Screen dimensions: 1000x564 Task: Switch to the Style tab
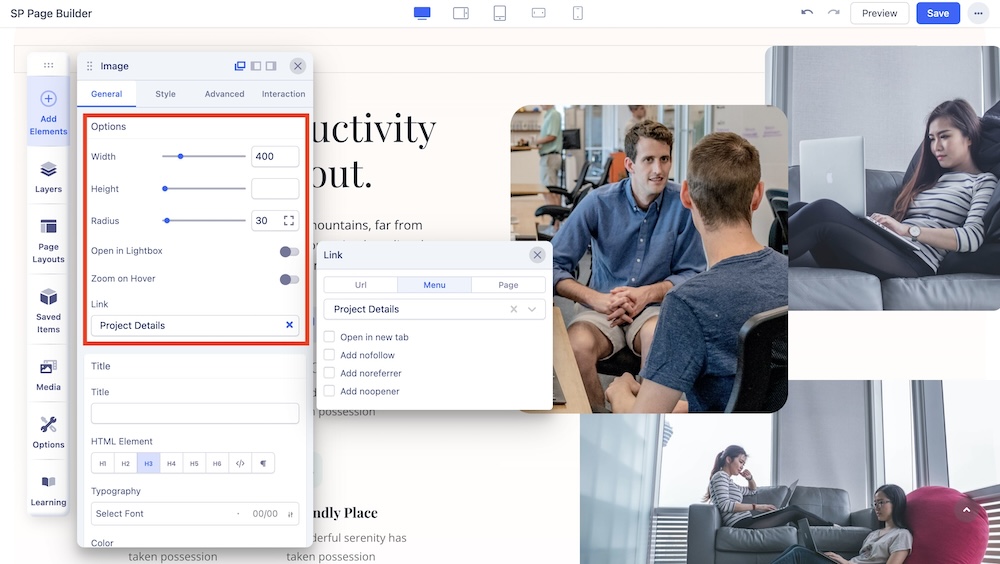[165, 94]
